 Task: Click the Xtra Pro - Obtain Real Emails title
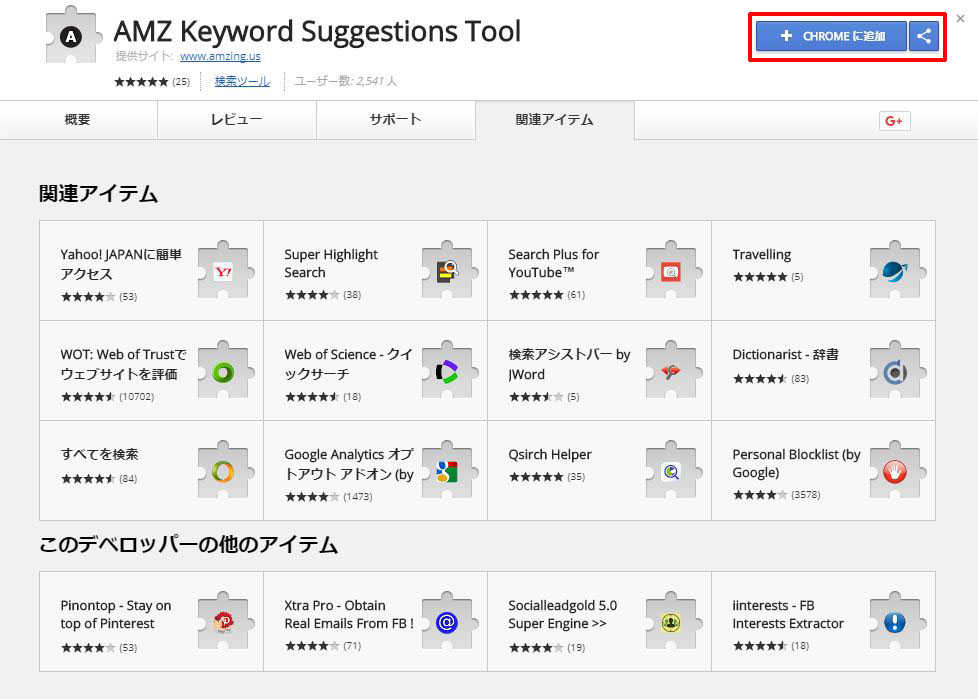[349, 614]
